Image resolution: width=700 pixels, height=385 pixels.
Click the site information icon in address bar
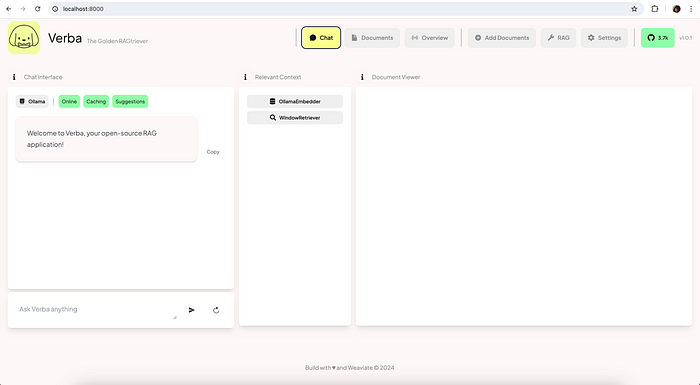tap(55, 9)
